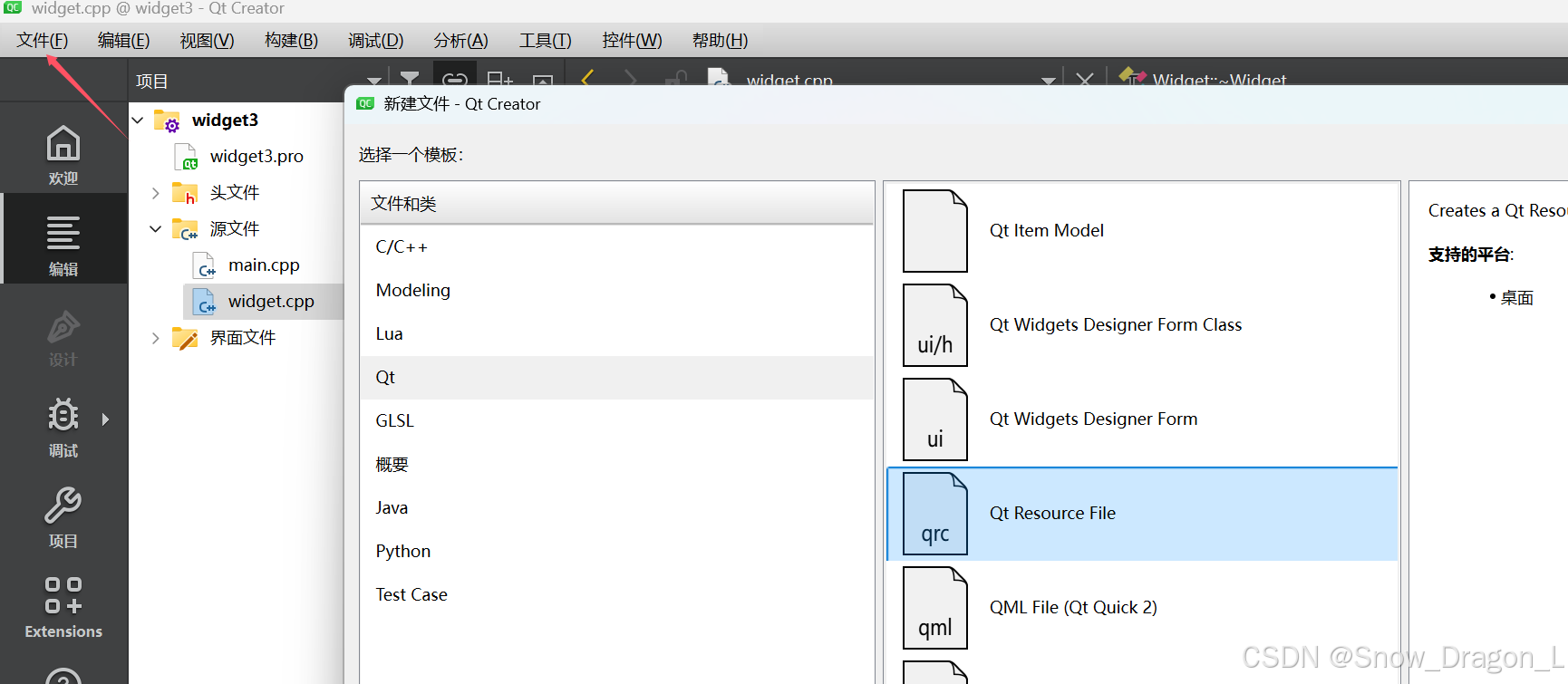Go back with the yellow arrow
Screen dimensions: 1568x684
pyautogui.click(x=587, y=79)
